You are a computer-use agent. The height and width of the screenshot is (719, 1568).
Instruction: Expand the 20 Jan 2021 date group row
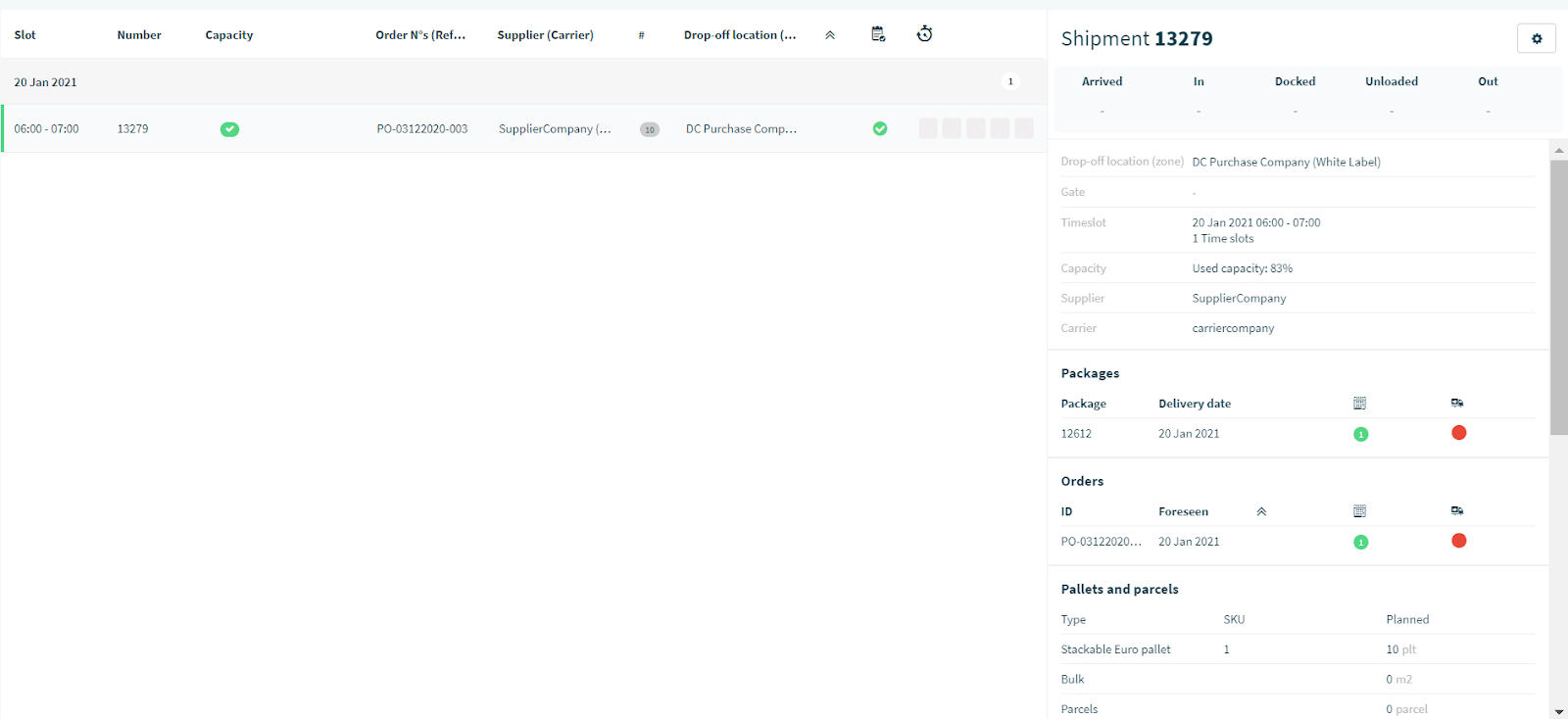523,82
